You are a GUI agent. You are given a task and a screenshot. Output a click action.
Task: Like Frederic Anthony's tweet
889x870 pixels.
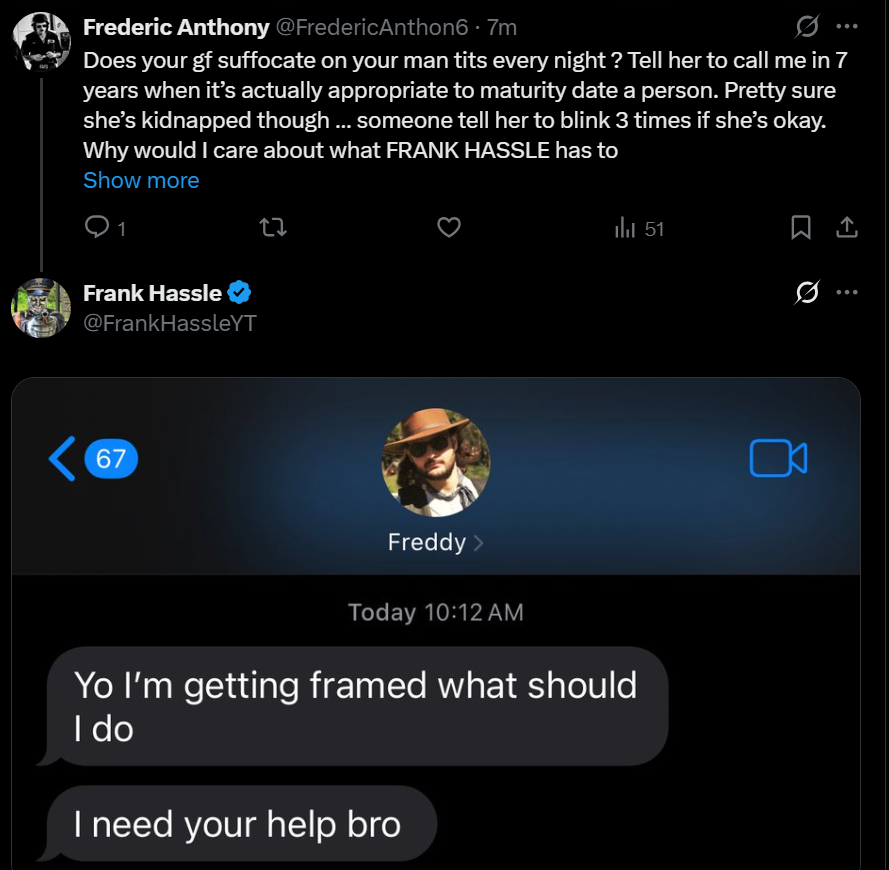(448, 227)
